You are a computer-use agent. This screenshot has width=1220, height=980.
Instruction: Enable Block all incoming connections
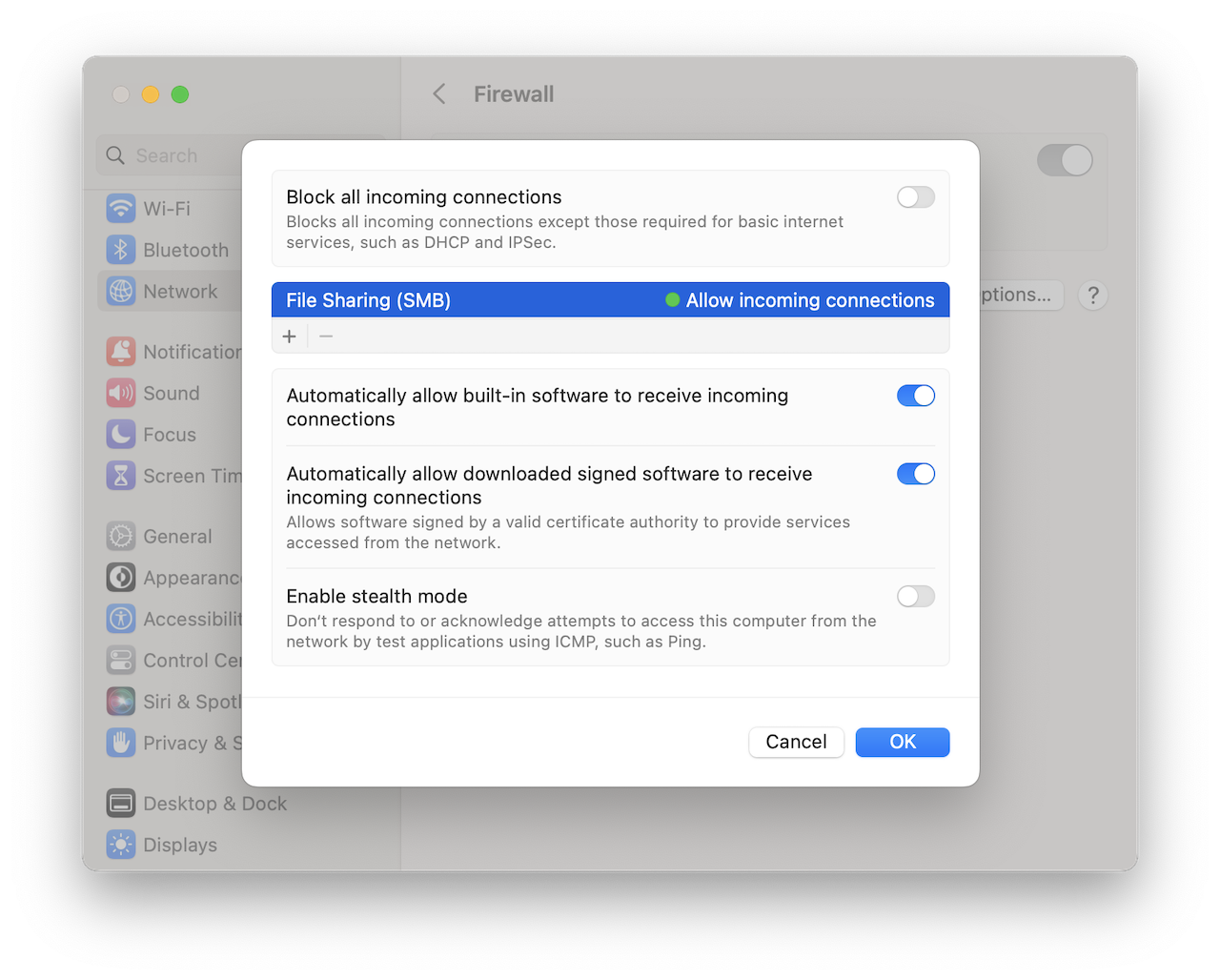click(x=915, y=196)
